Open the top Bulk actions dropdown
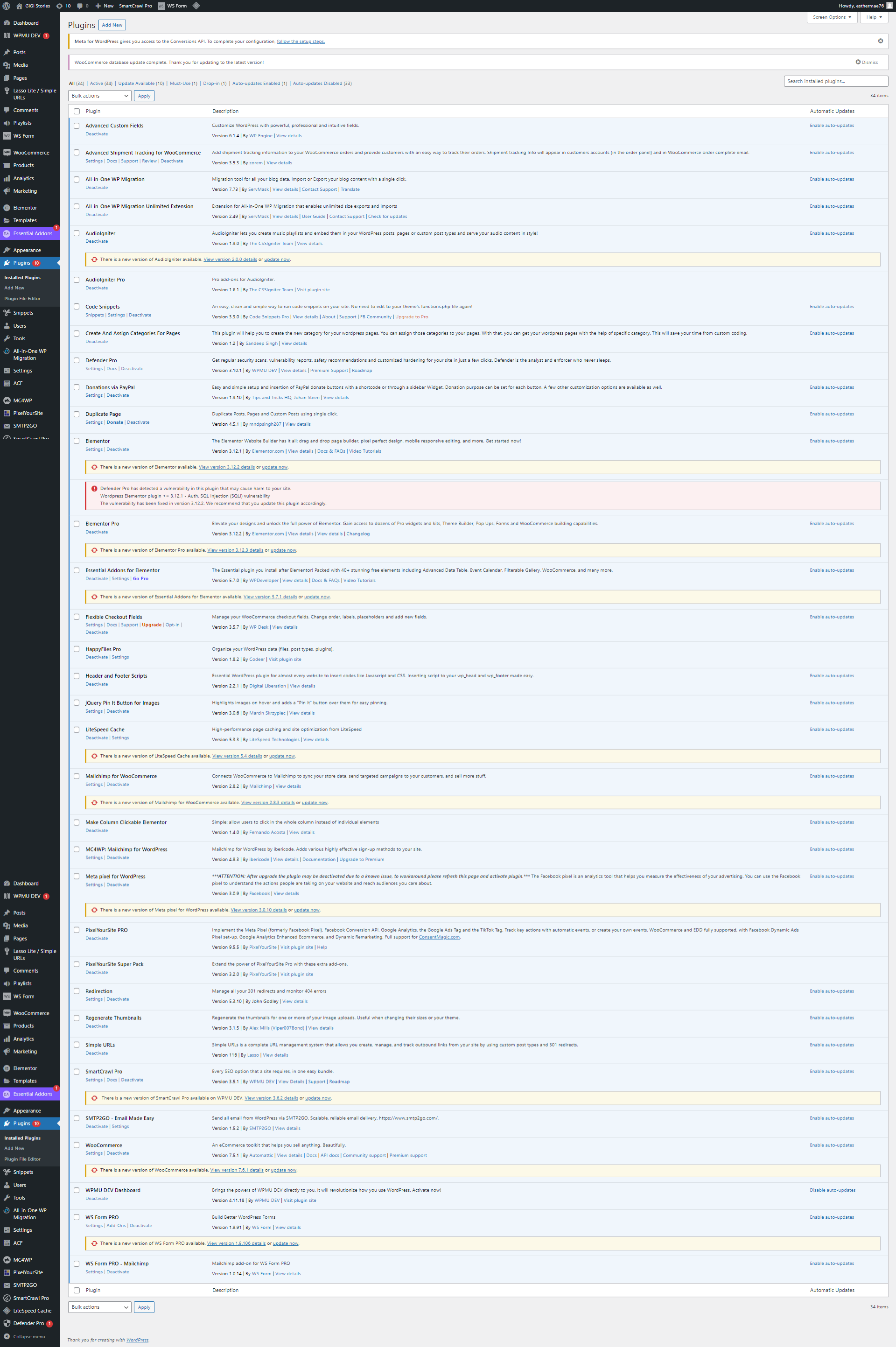Viewport: 896px width, 1348px height. [x=99, y=96]
